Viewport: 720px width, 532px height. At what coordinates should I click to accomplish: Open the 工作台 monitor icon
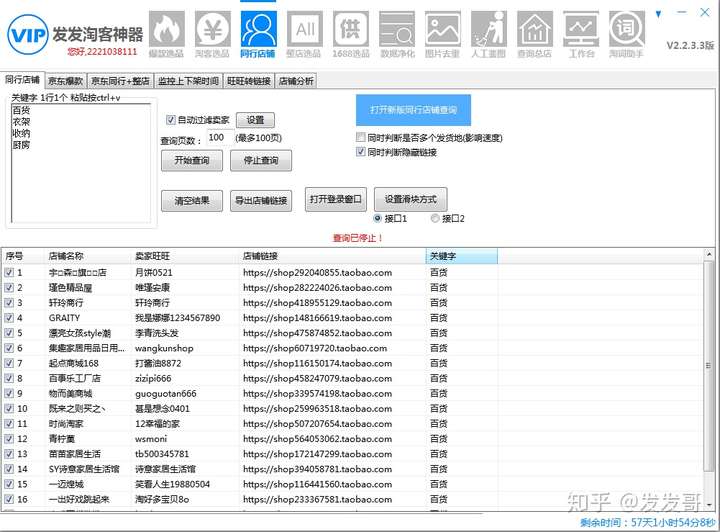pyautogui.click(x=581, y=29)
